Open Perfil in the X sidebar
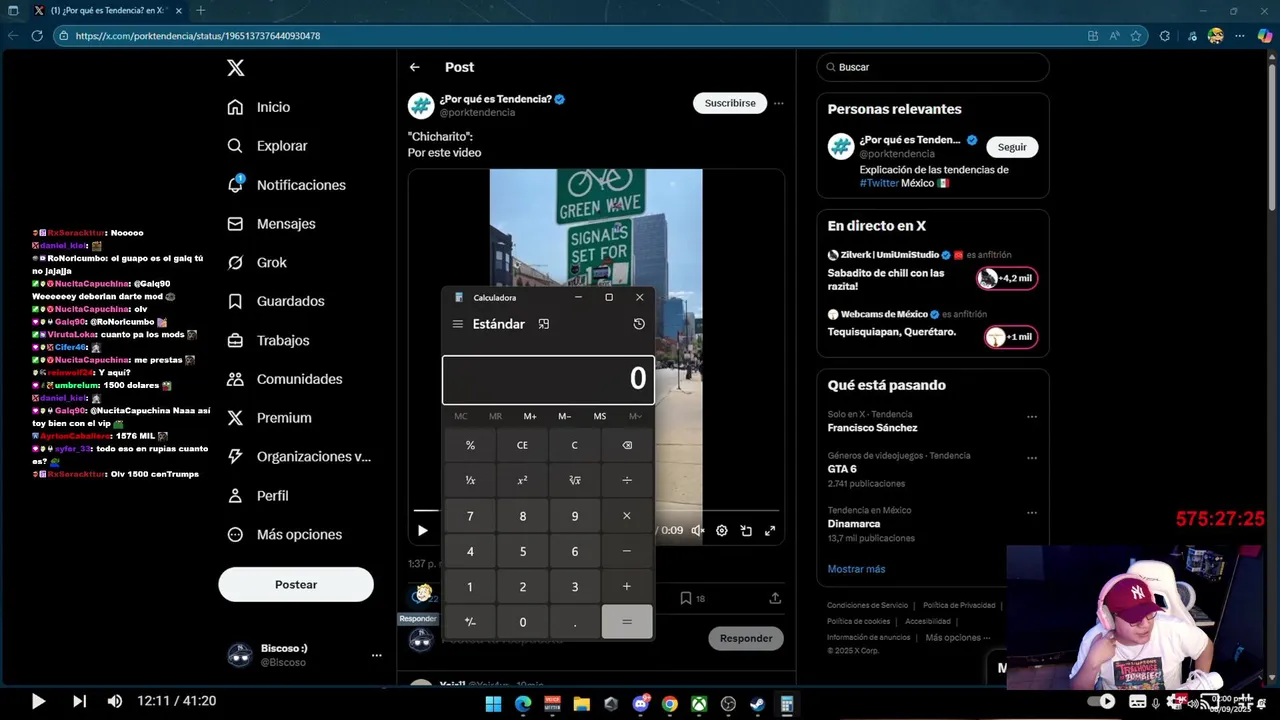 [258, 496]
